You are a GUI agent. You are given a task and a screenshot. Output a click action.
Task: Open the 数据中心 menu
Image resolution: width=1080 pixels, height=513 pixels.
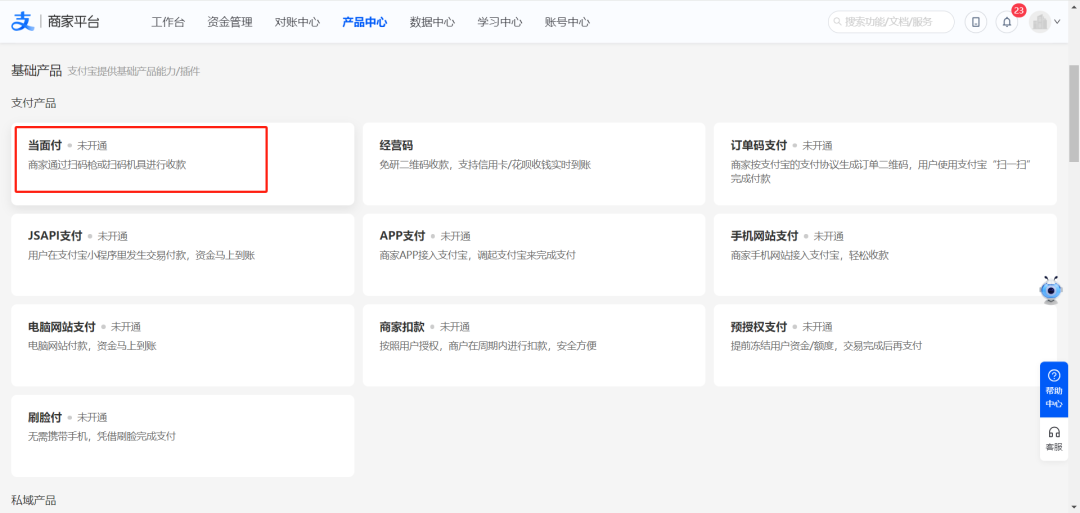(433, 22)
